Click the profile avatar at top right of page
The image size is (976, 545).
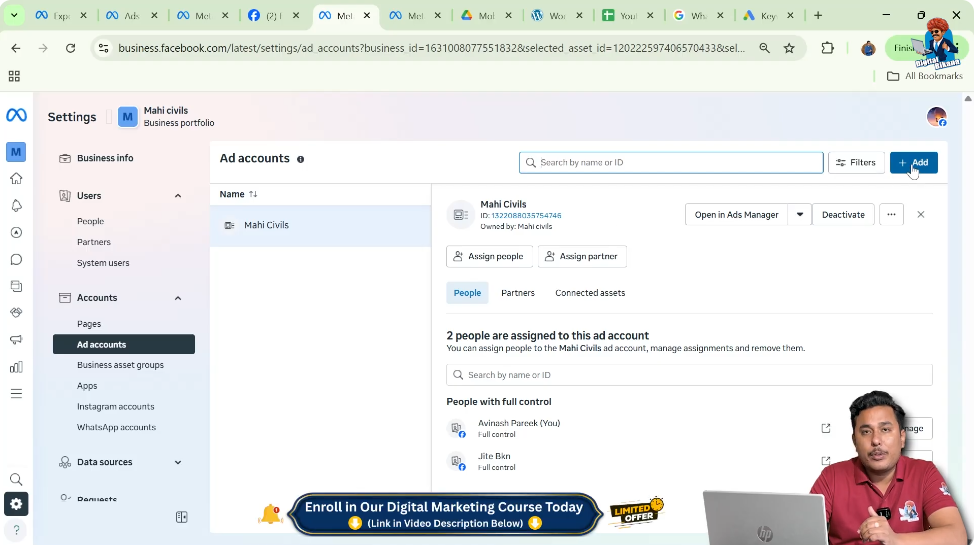[x=936, y=116]
